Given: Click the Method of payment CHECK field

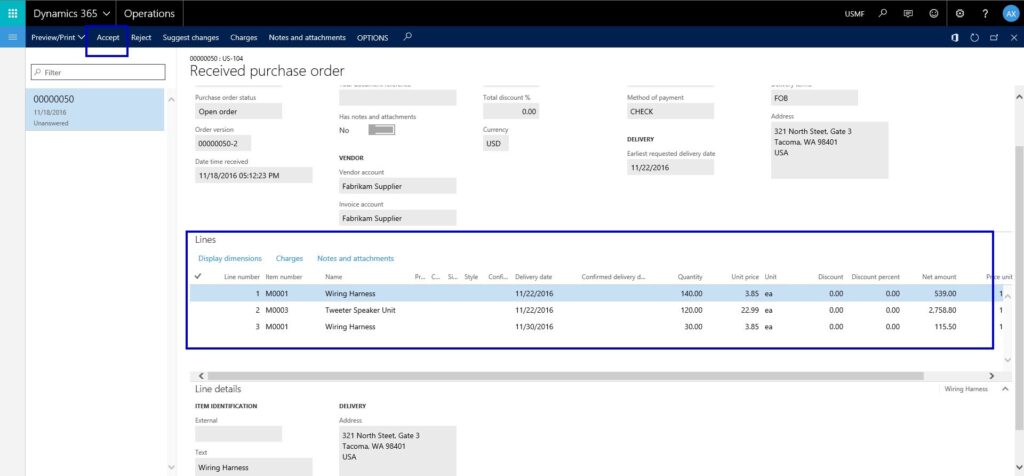Looking at the screenshot, I should [671, 111].
